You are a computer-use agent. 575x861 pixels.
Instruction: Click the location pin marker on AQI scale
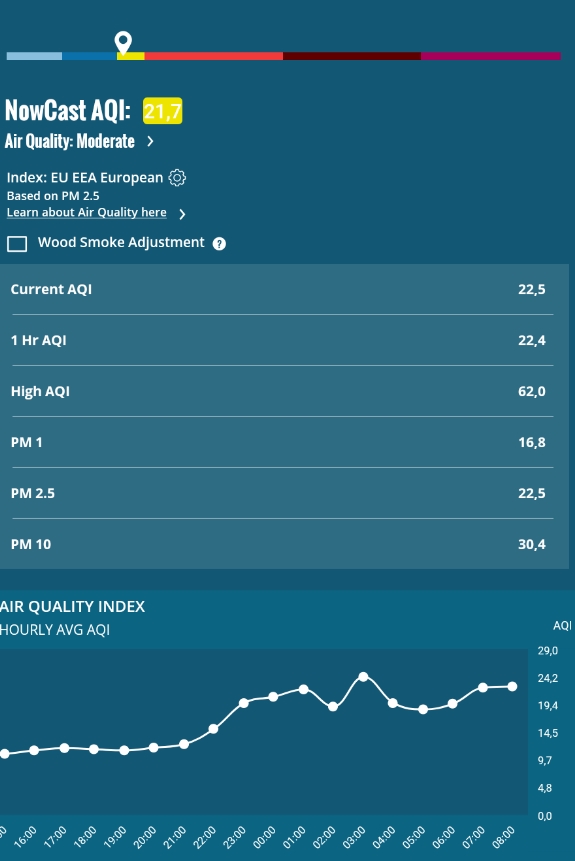pos(123,42)
